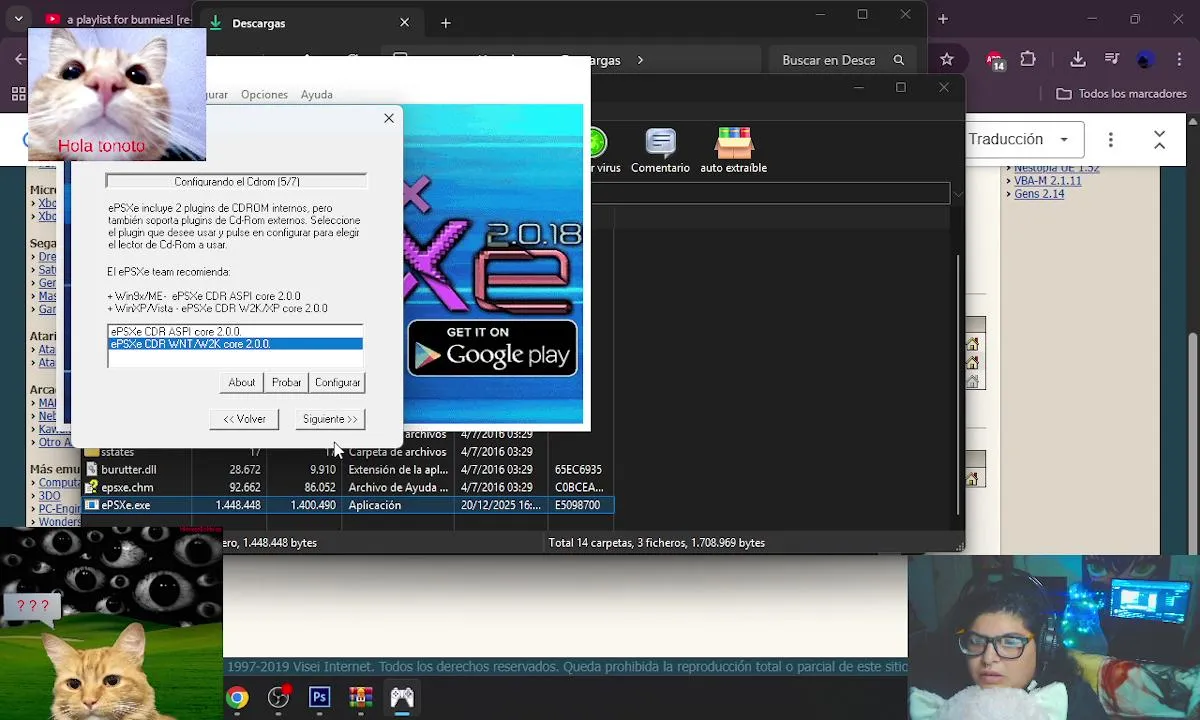Click 'Total 14 carpetas' status bar text
This screenshot has height=720, width=1200.
point(656,543)
